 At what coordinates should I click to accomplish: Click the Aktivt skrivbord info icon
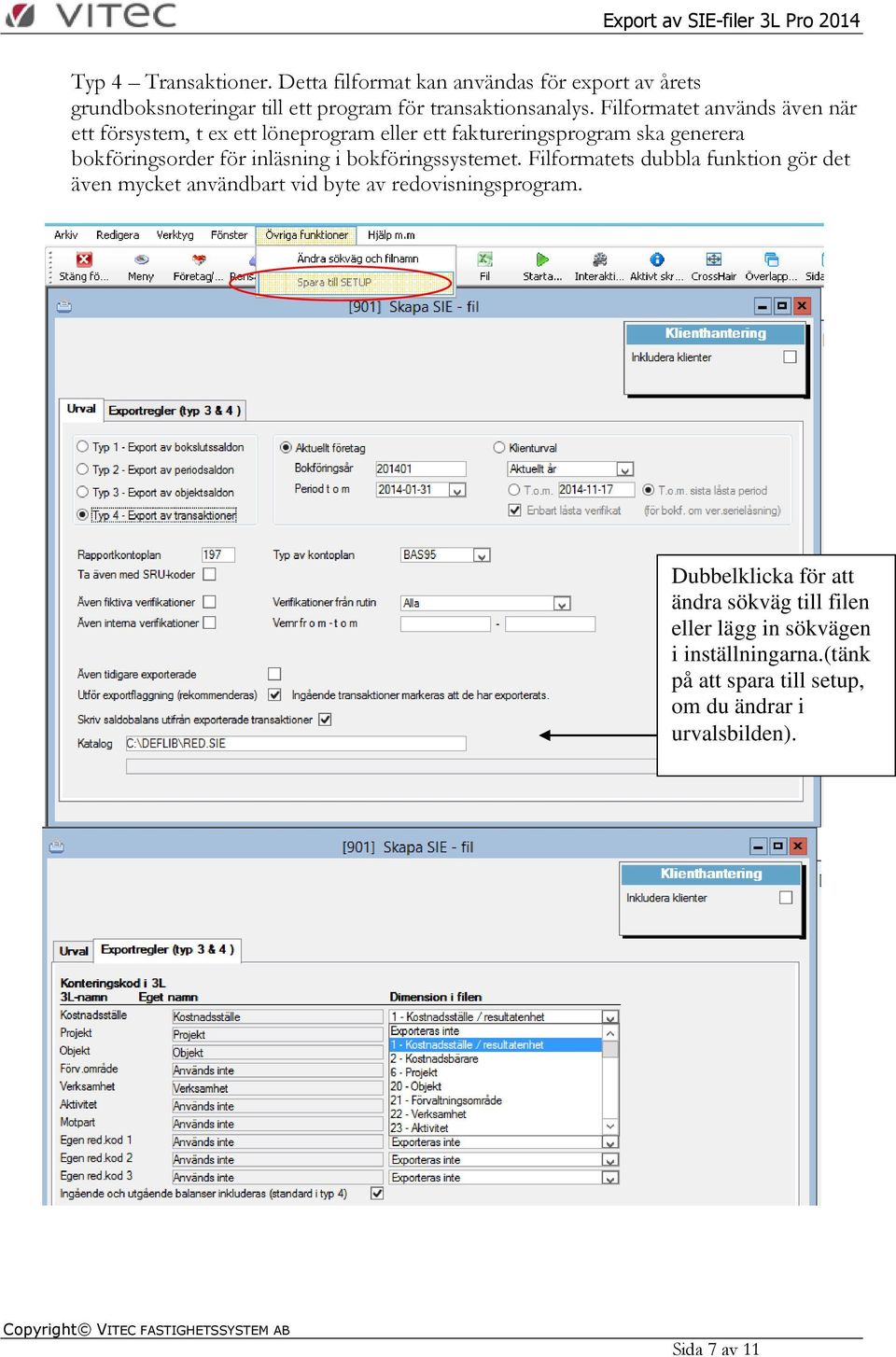[657, 259]
